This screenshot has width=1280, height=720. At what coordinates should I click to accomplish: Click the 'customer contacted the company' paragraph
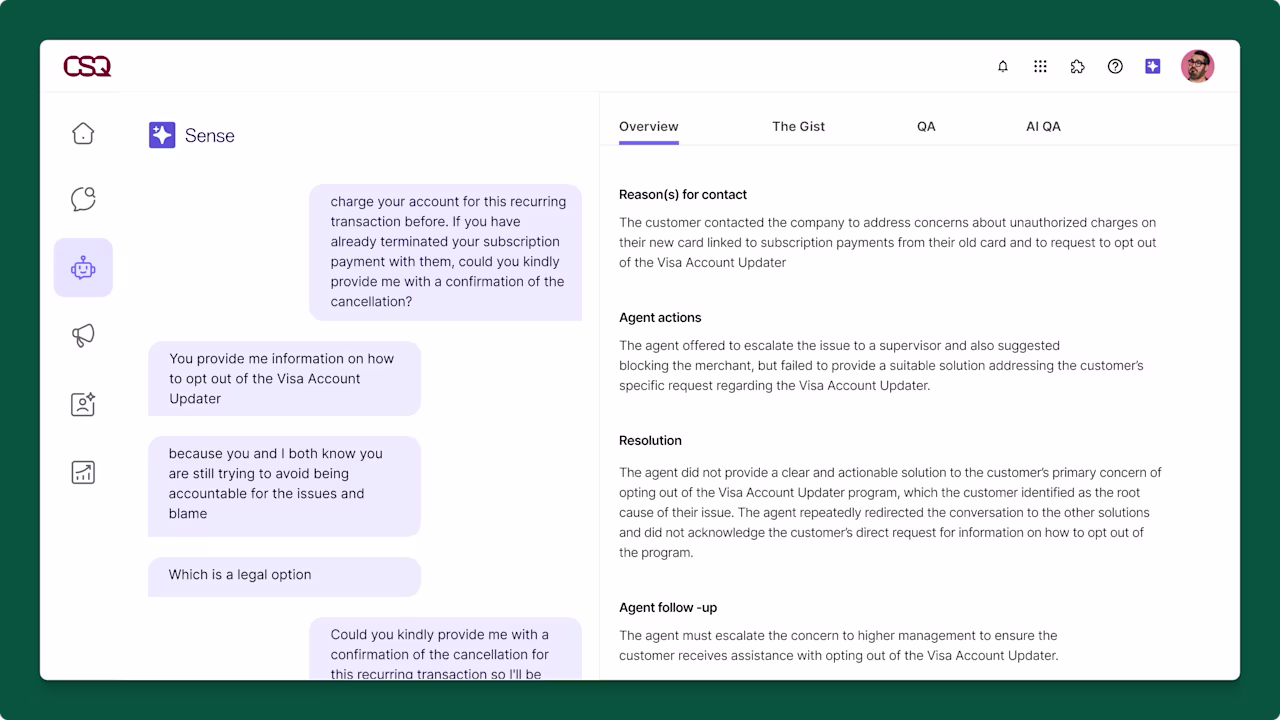point(888,243)
